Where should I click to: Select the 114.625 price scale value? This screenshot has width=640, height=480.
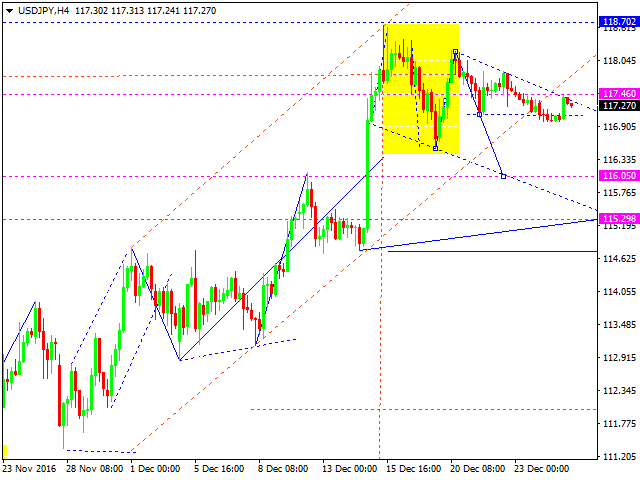(619, 258)
